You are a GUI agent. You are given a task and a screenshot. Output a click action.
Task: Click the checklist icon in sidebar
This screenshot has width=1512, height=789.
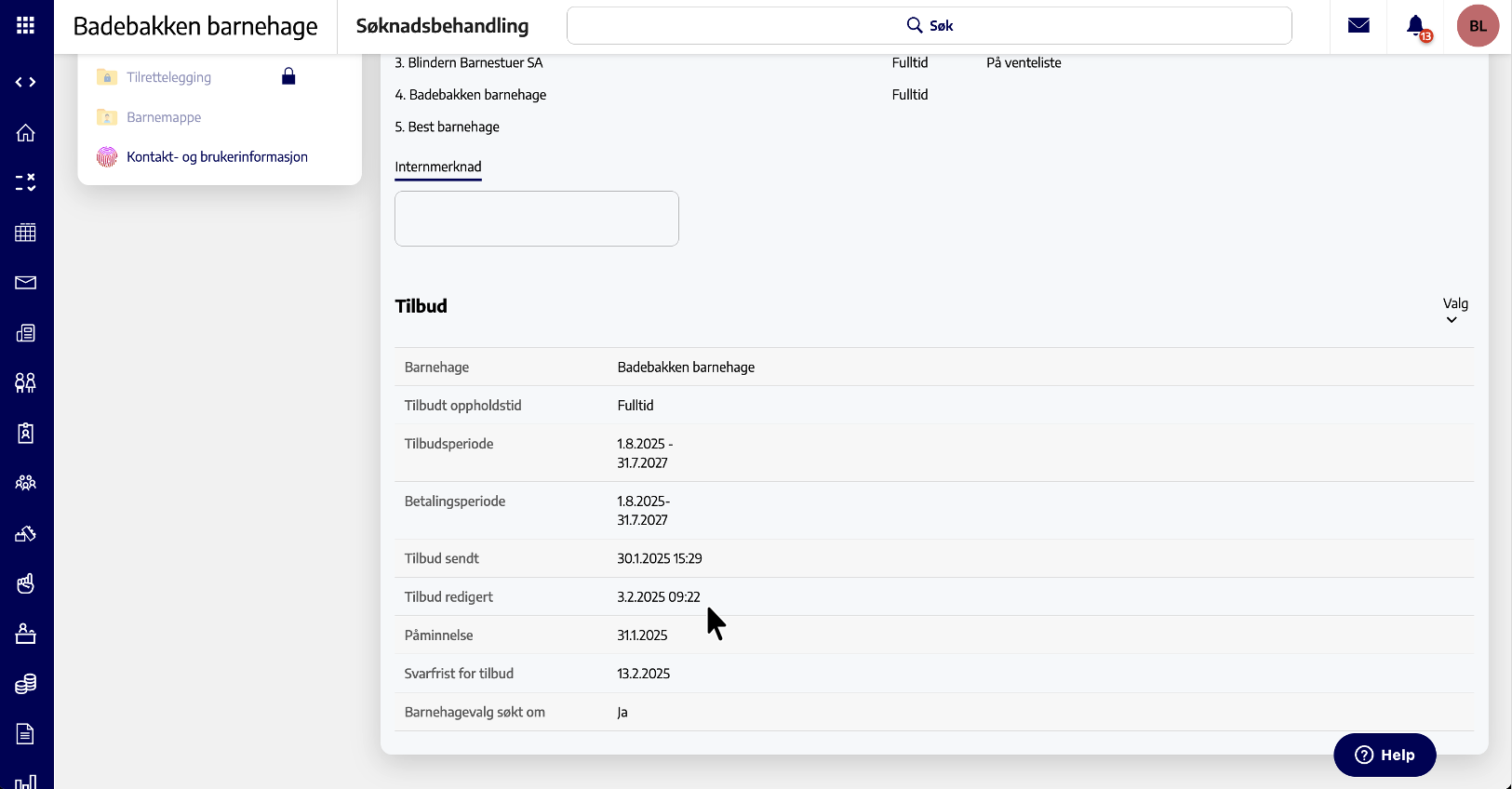coord(26,182)
